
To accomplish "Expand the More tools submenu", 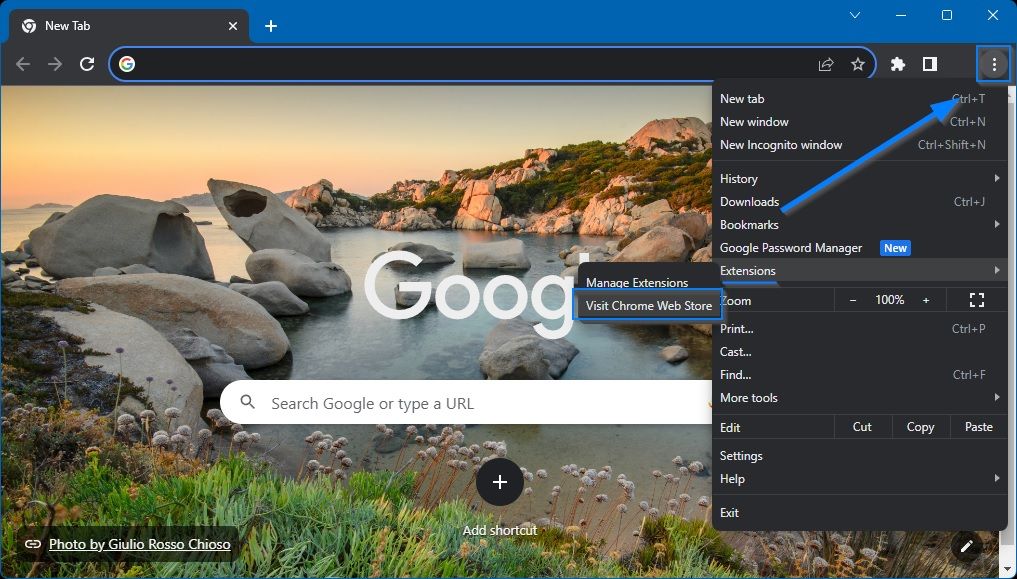I will (x=749, y=397).
